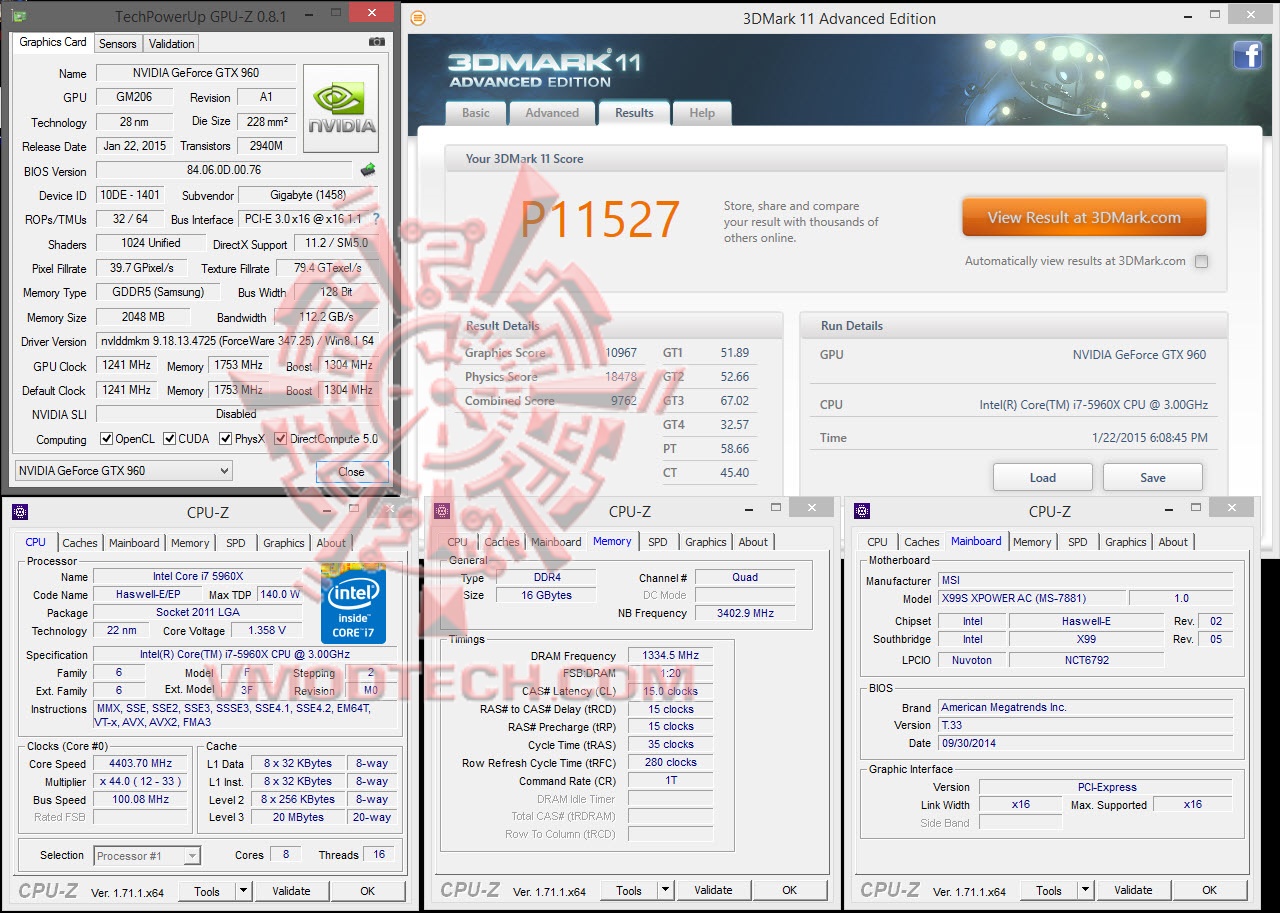The height and width of the screenshot is (913, 1280).
Task: Click the Intel Core i7 5960X name field
Action: (198, 577)
